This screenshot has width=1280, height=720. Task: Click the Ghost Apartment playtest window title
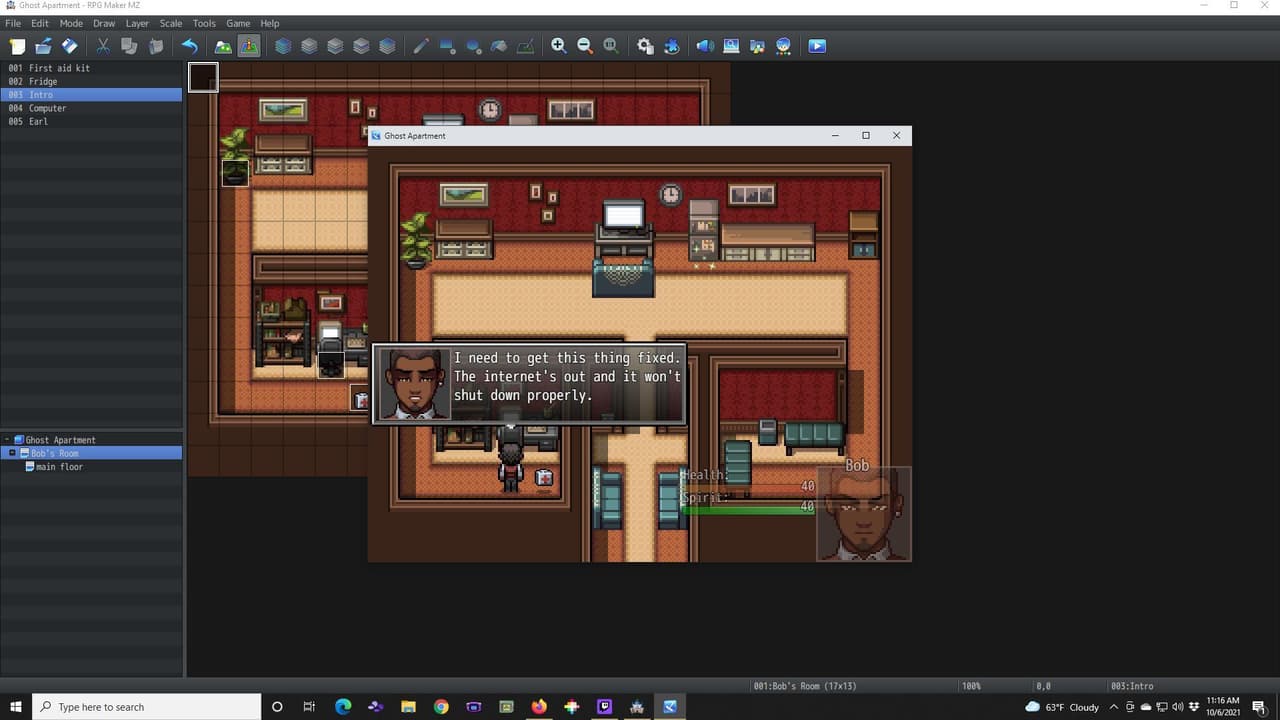coord(415,136)
